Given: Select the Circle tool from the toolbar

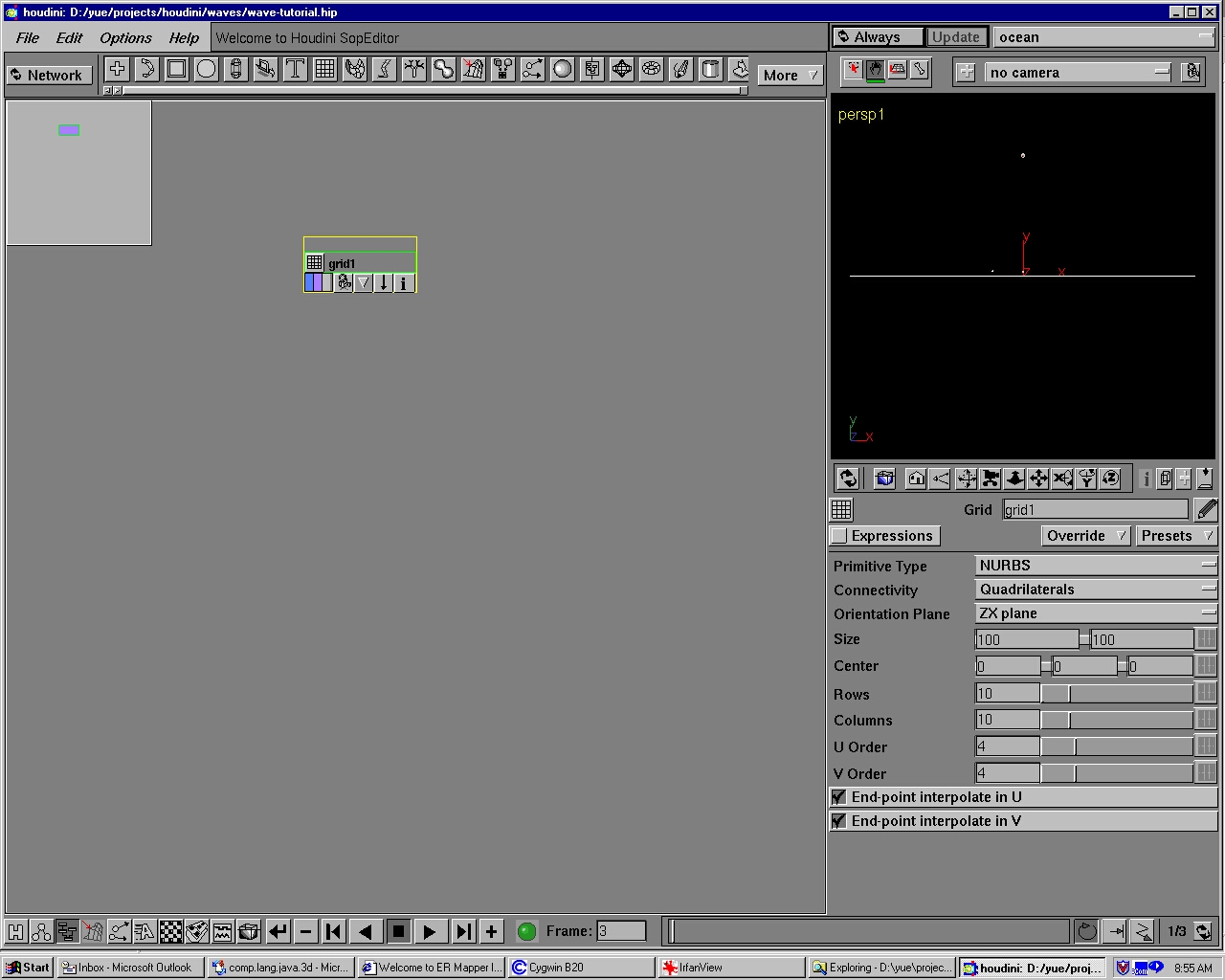Looking at the screenshot, I should [x=206, y=69].
